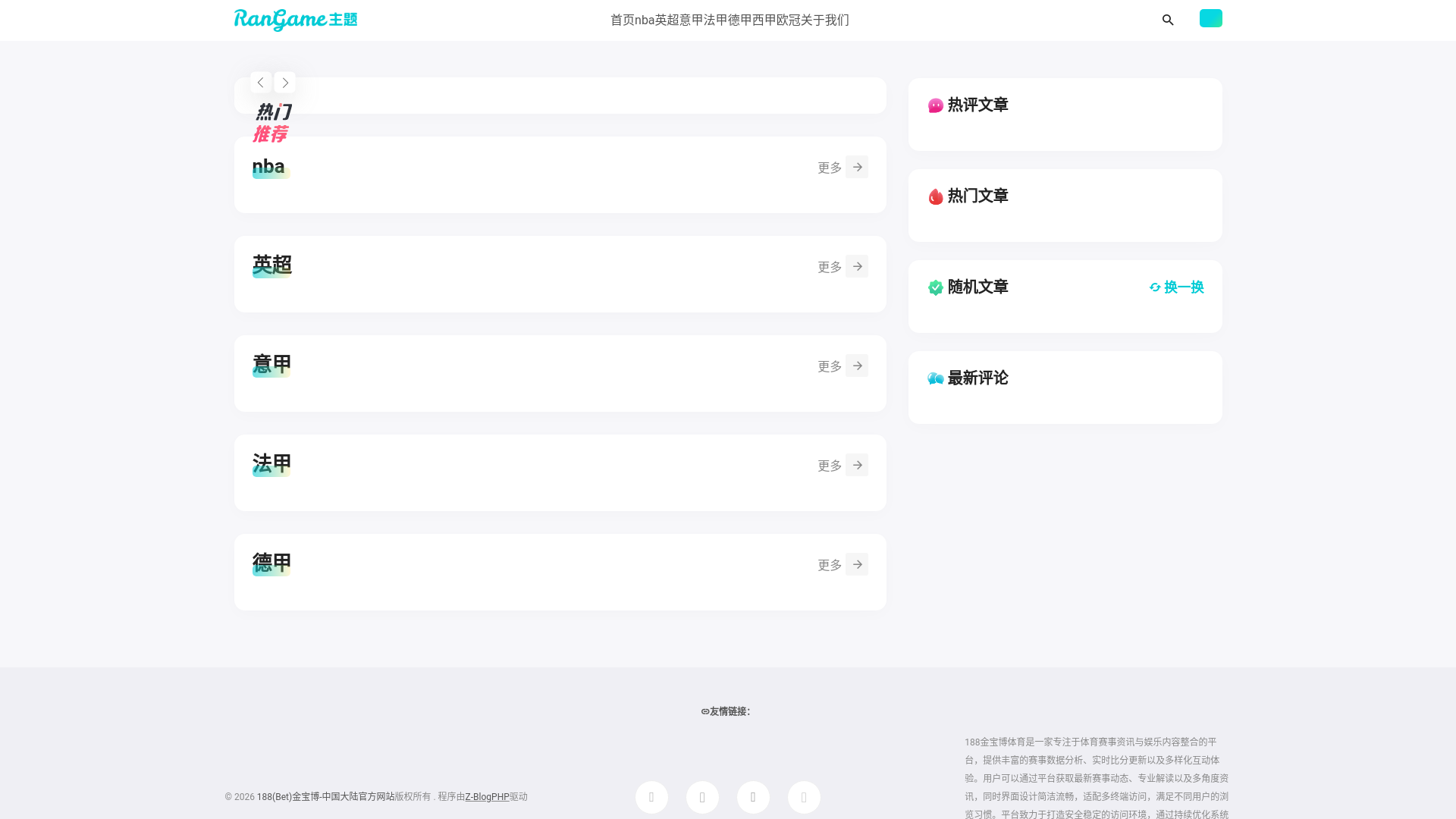1456x819 pixels.
Task: Open the search magnifier icon in header
Action: click(1168, 20)
